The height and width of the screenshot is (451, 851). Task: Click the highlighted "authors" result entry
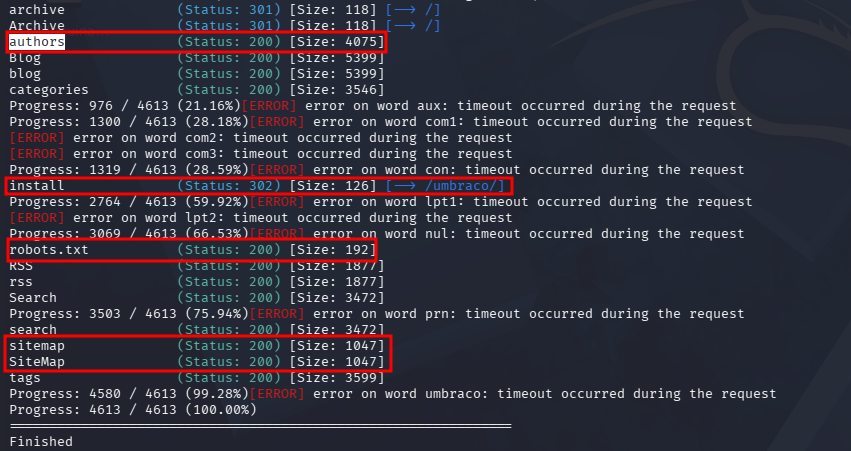[x=37, y=42]
